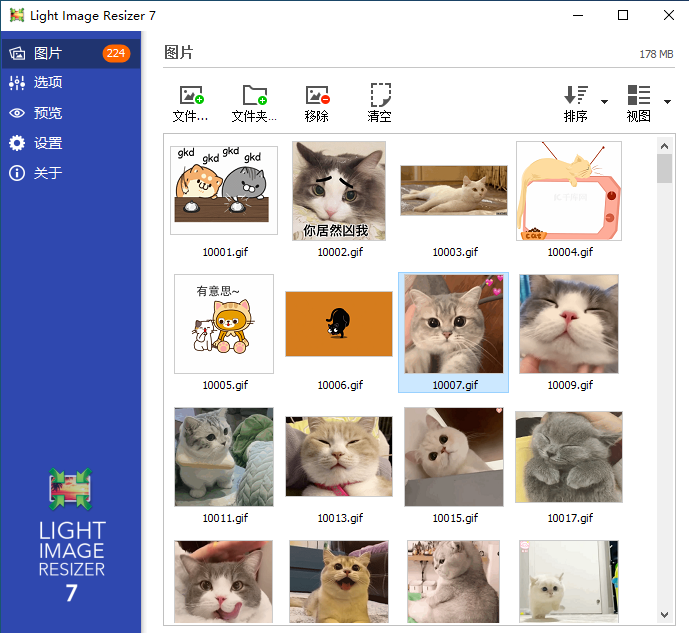Select thumbnail 10009.gif smiling cat
The width and height of the screenshot is (689, 633).
coord(569,324)
